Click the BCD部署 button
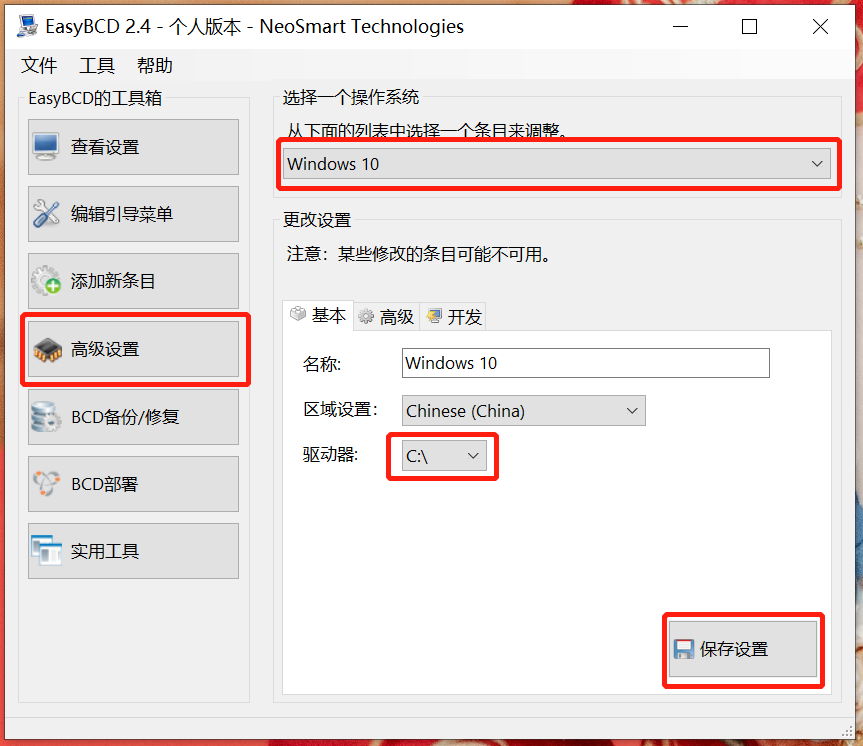 click(133, 484)
